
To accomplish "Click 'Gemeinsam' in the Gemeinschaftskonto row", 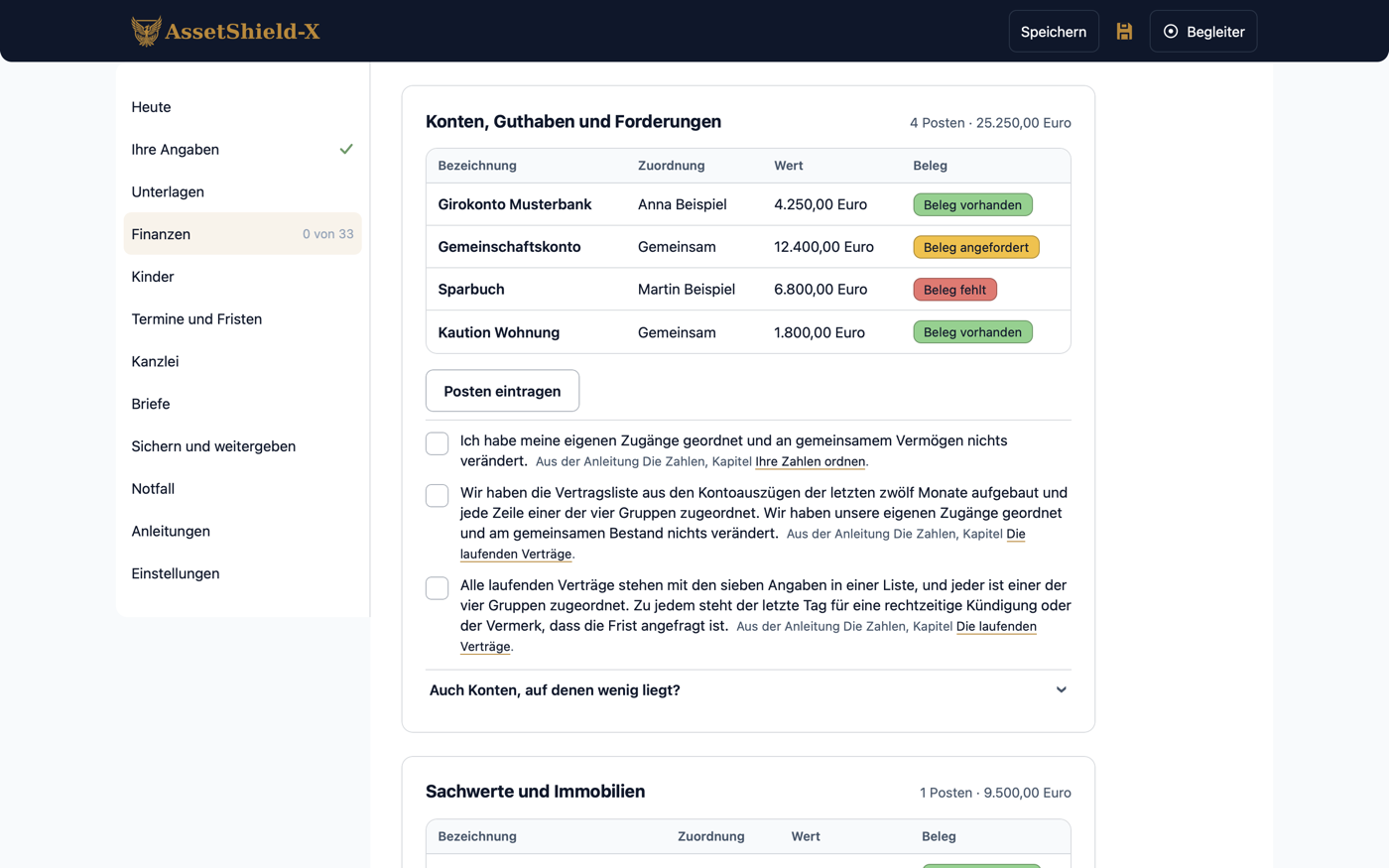I will (677, 247).
